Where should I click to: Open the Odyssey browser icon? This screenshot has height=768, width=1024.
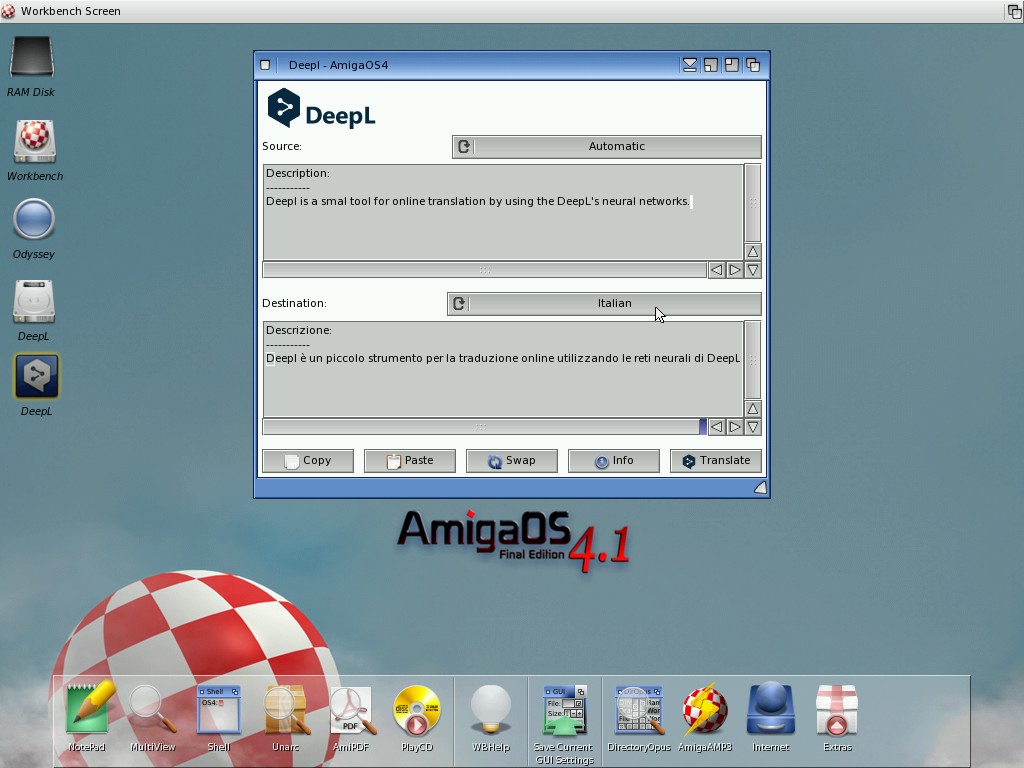pos(34,220)
